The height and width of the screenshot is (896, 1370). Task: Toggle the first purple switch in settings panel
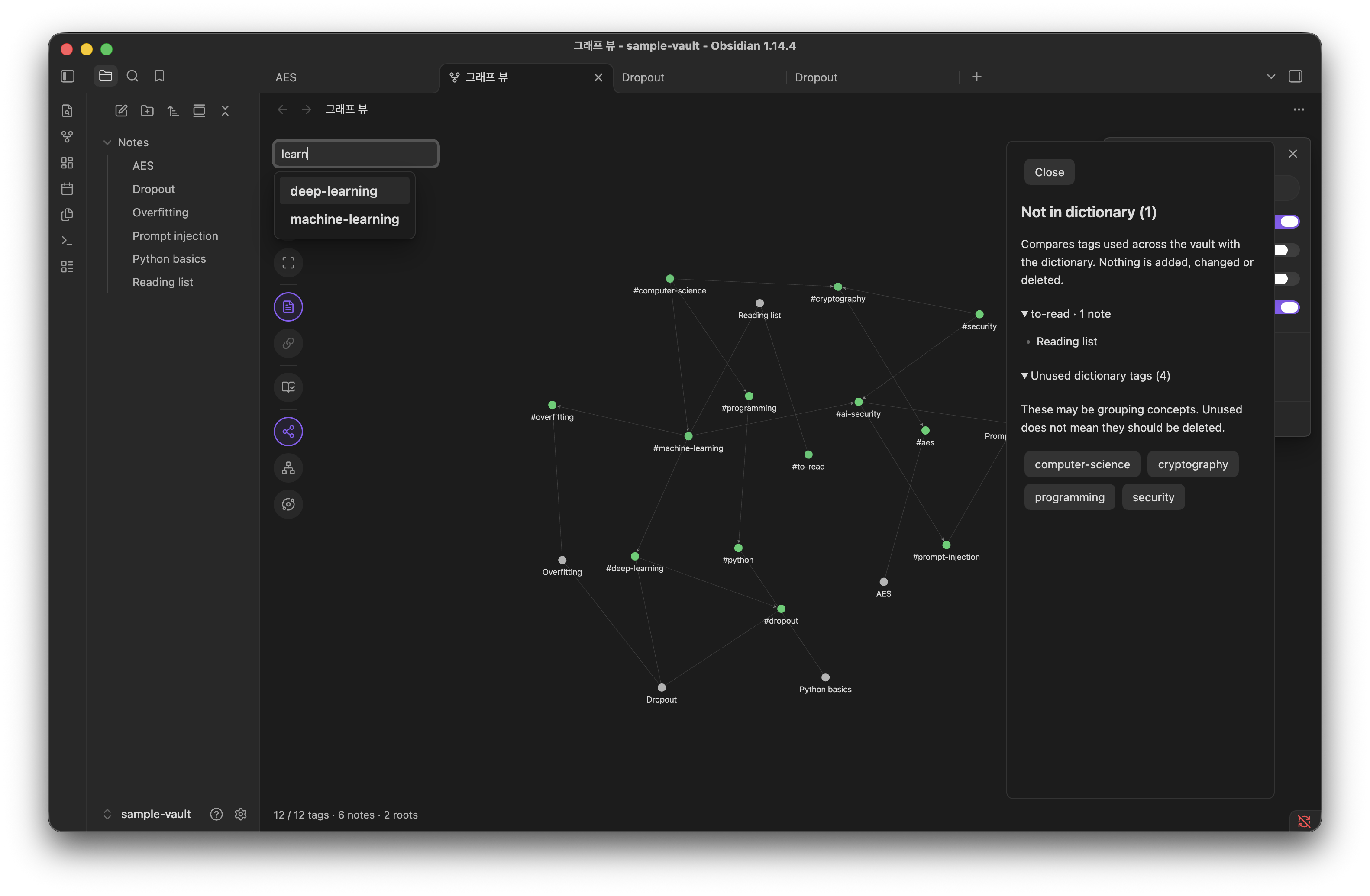pos(1288,222)
